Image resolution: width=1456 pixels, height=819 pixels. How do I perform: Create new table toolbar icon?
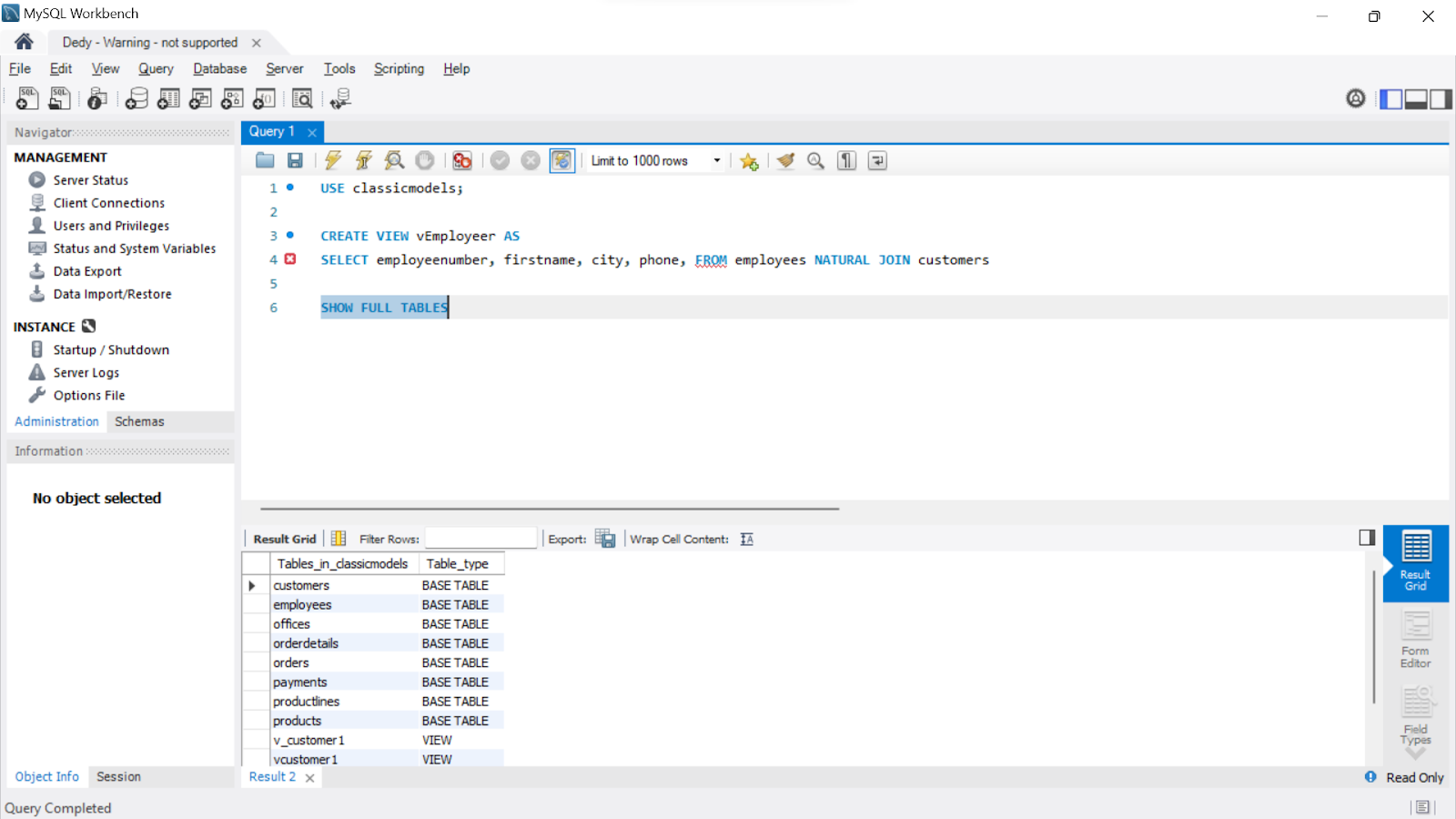[168, 98]
